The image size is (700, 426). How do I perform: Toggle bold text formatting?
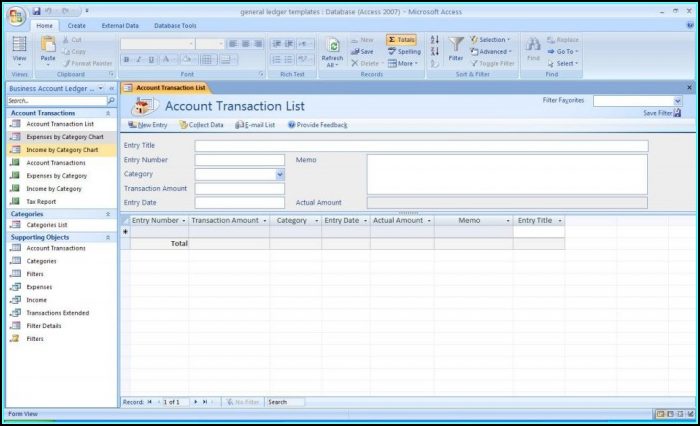click(x=127, y=60)
